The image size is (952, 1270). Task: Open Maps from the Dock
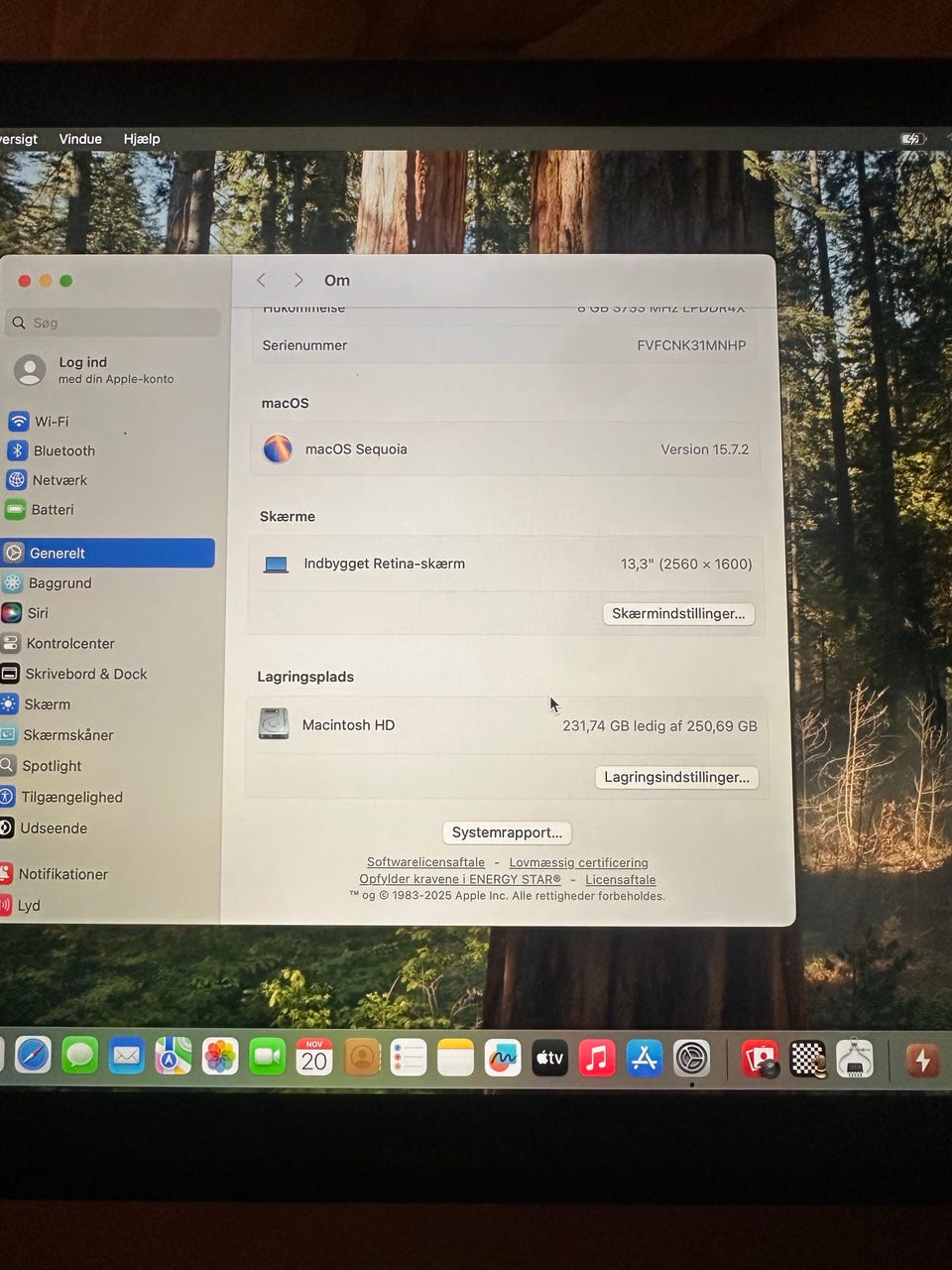point(173,1057)
